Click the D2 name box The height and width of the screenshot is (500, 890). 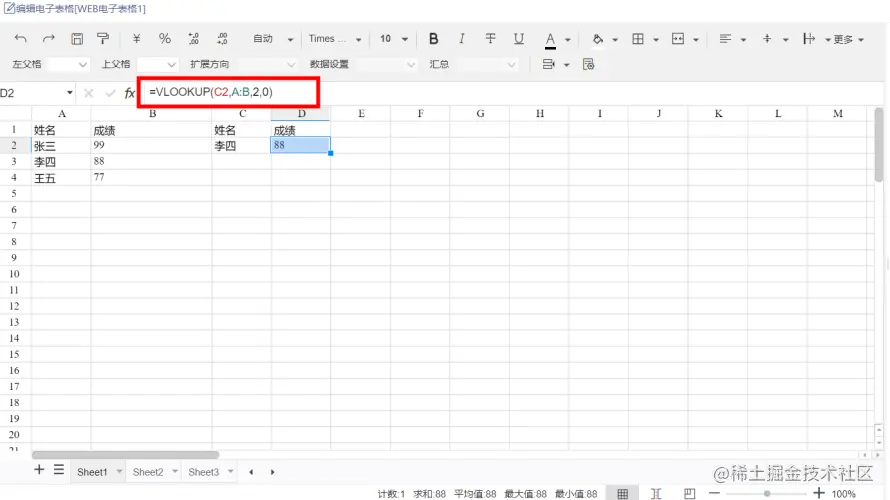pos(32,93)
